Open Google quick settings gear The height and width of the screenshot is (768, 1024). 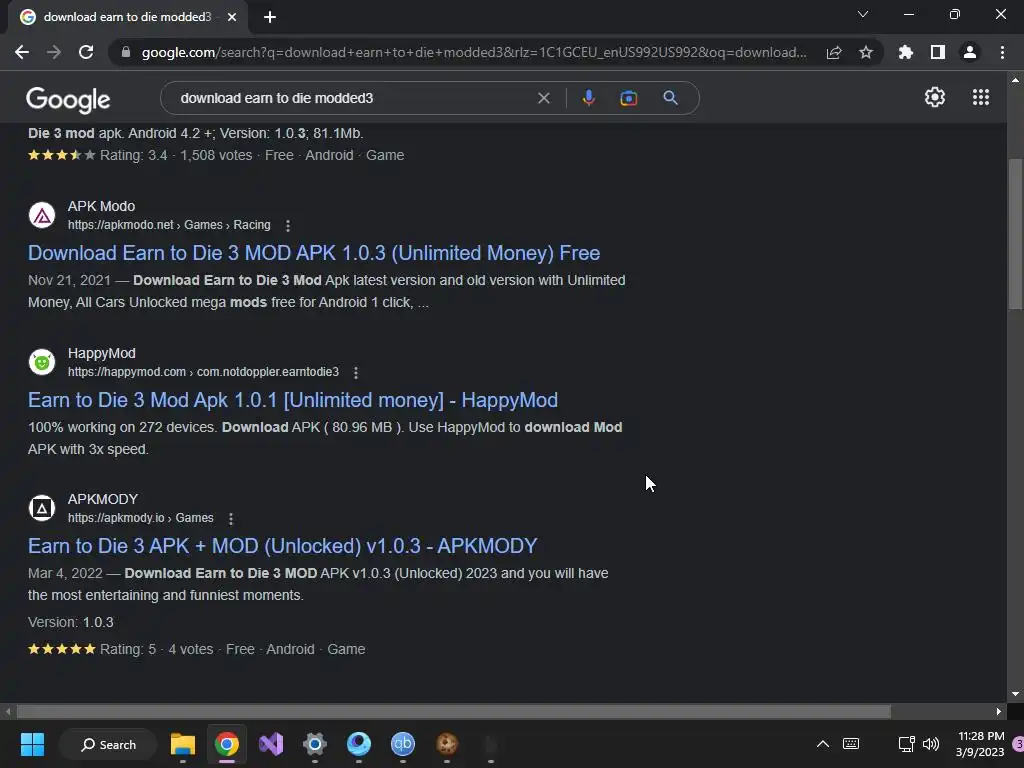935,97
